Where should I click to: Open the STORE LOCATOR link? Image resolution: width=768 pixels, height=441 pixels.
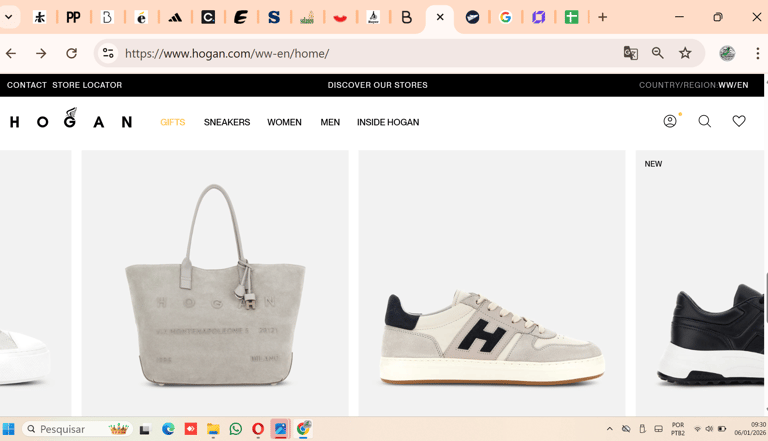(87, 85)
